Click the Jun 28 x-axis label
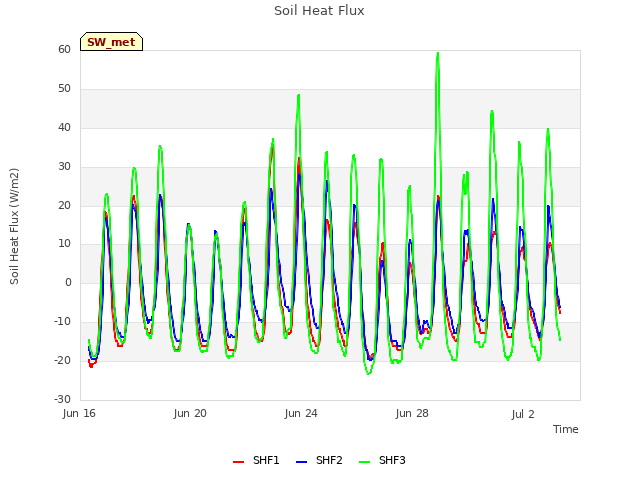Viewport: 640px width, 480px height. 412,413
